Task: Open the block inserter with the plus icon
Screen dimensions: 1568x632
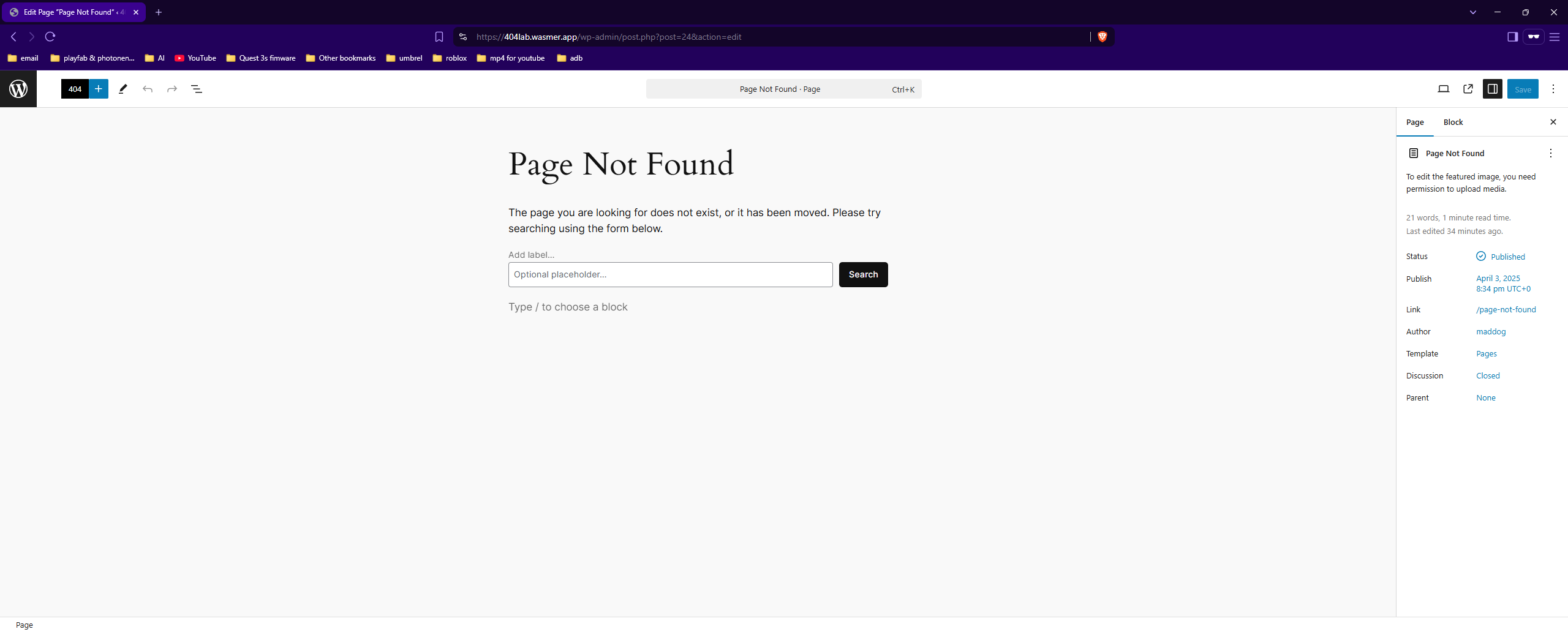Action: [x=99, y=89]
